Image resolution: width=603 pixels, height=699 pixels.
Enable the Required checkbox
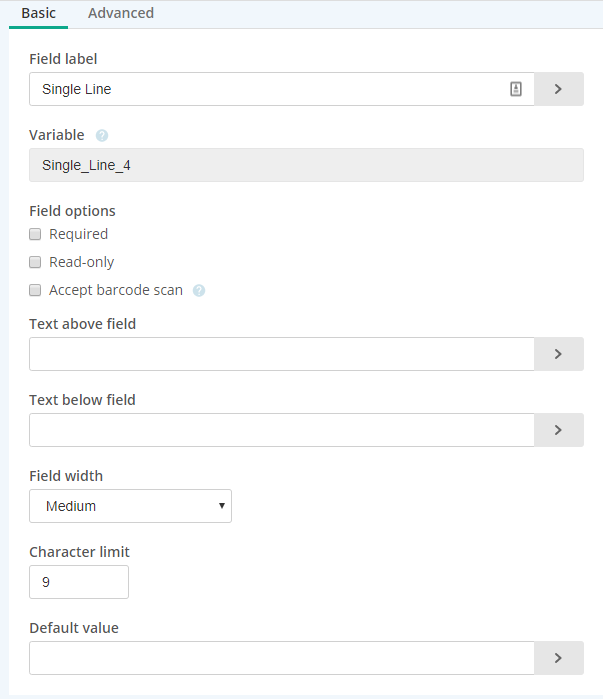click(x=35, y=234)
